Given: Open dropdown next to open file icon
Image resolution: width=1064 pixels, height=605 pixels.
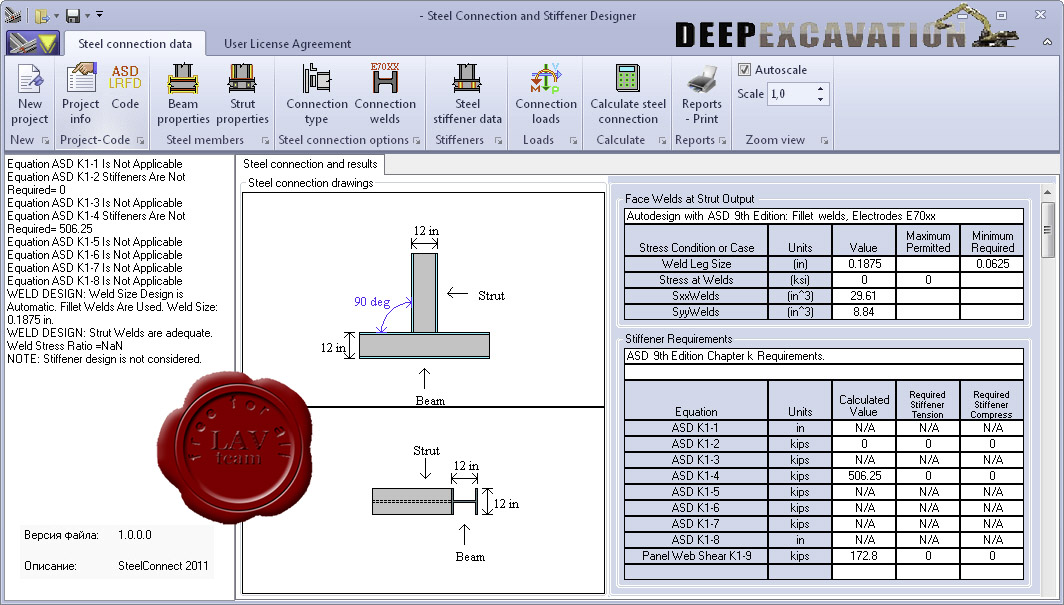Looking at the screenshot, I should [x=56, y=16].
